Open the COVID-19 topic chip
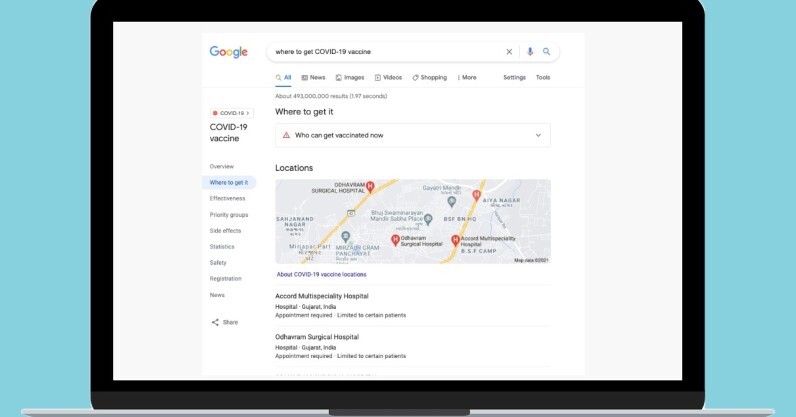Viewport: 796px width, 417px height. coord(231,113)
